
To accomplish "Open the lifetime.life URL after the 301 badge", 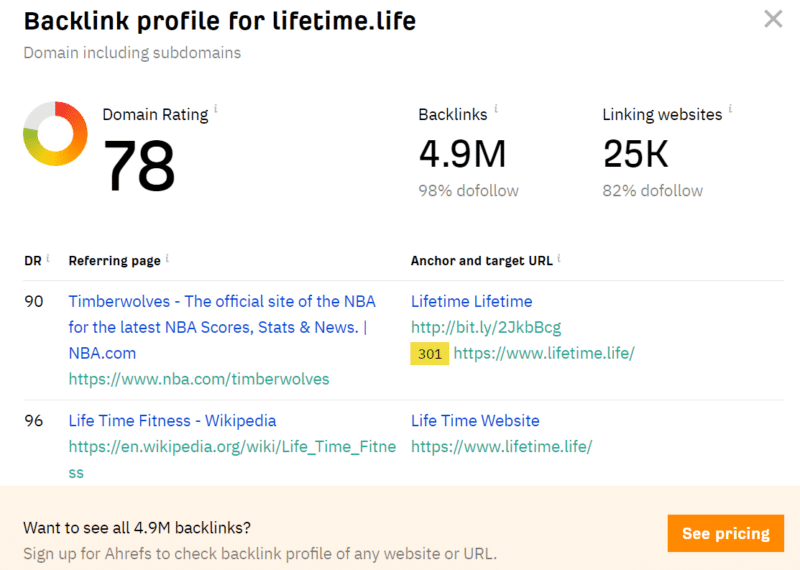I will coord(544,353).
